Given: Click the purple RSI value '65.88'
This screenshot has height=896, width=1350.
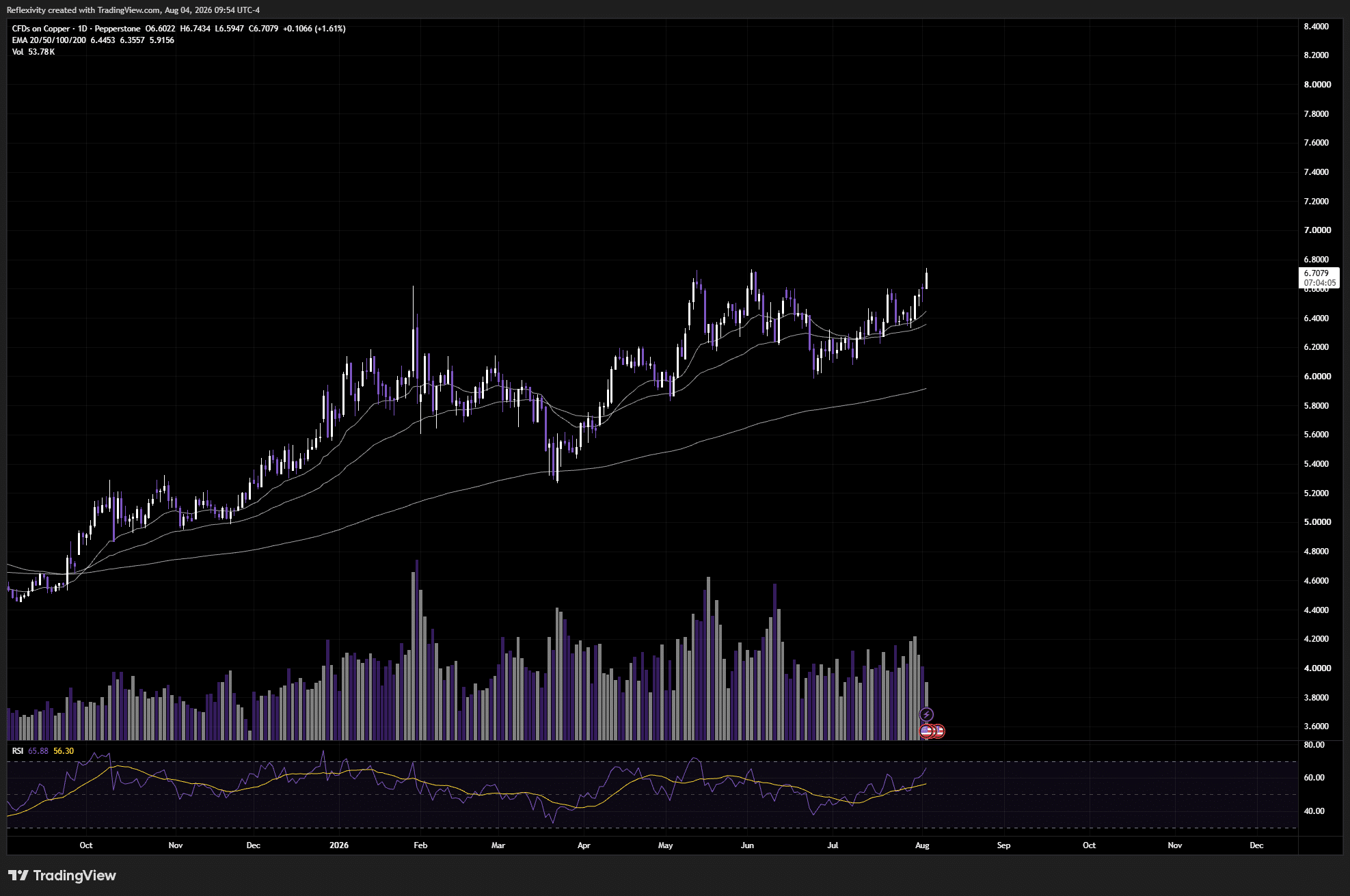Looking at the screenshot, I should (38, 751).
